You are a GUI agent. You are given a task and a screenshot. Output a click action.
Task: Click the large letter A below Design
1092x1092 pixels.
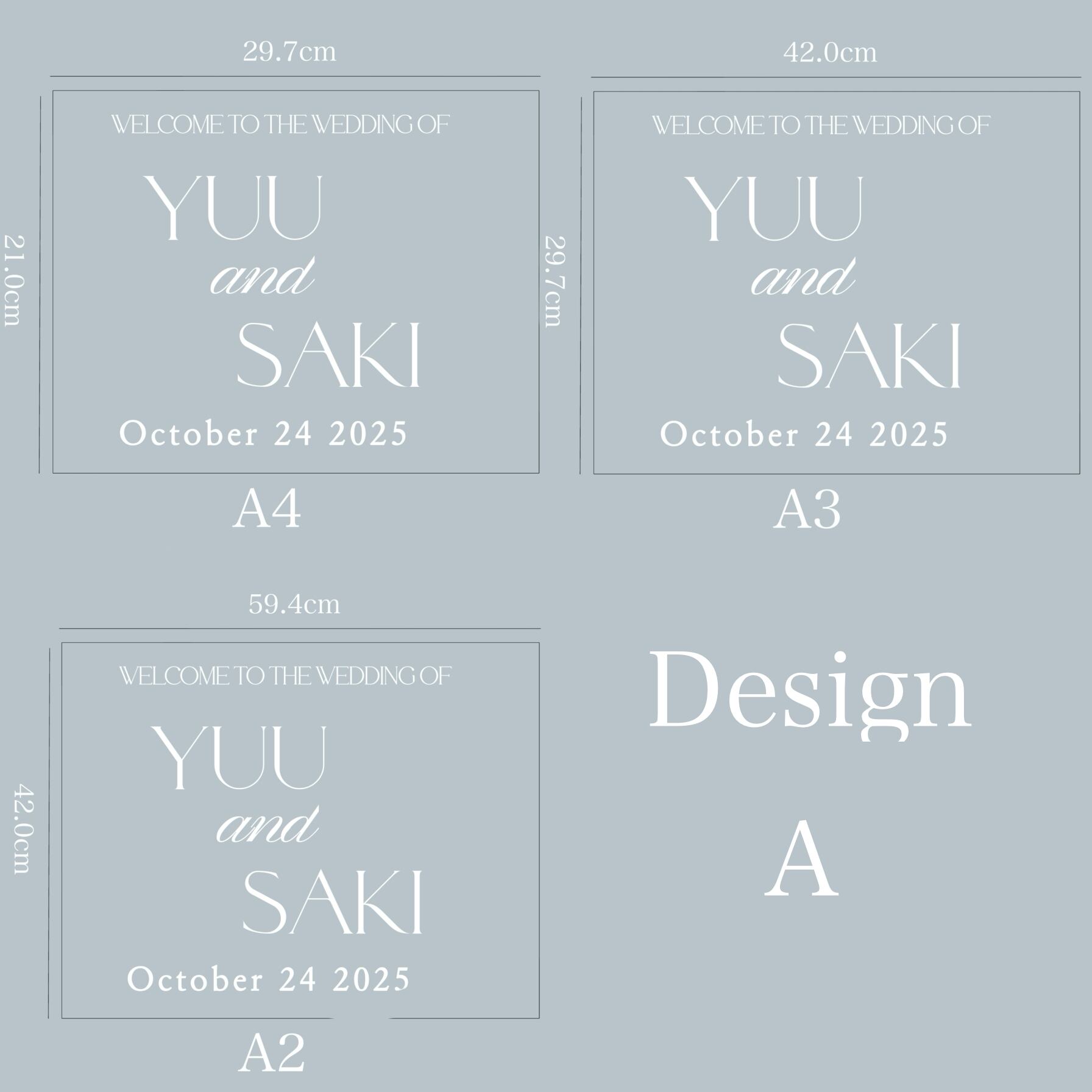[801, 860]
